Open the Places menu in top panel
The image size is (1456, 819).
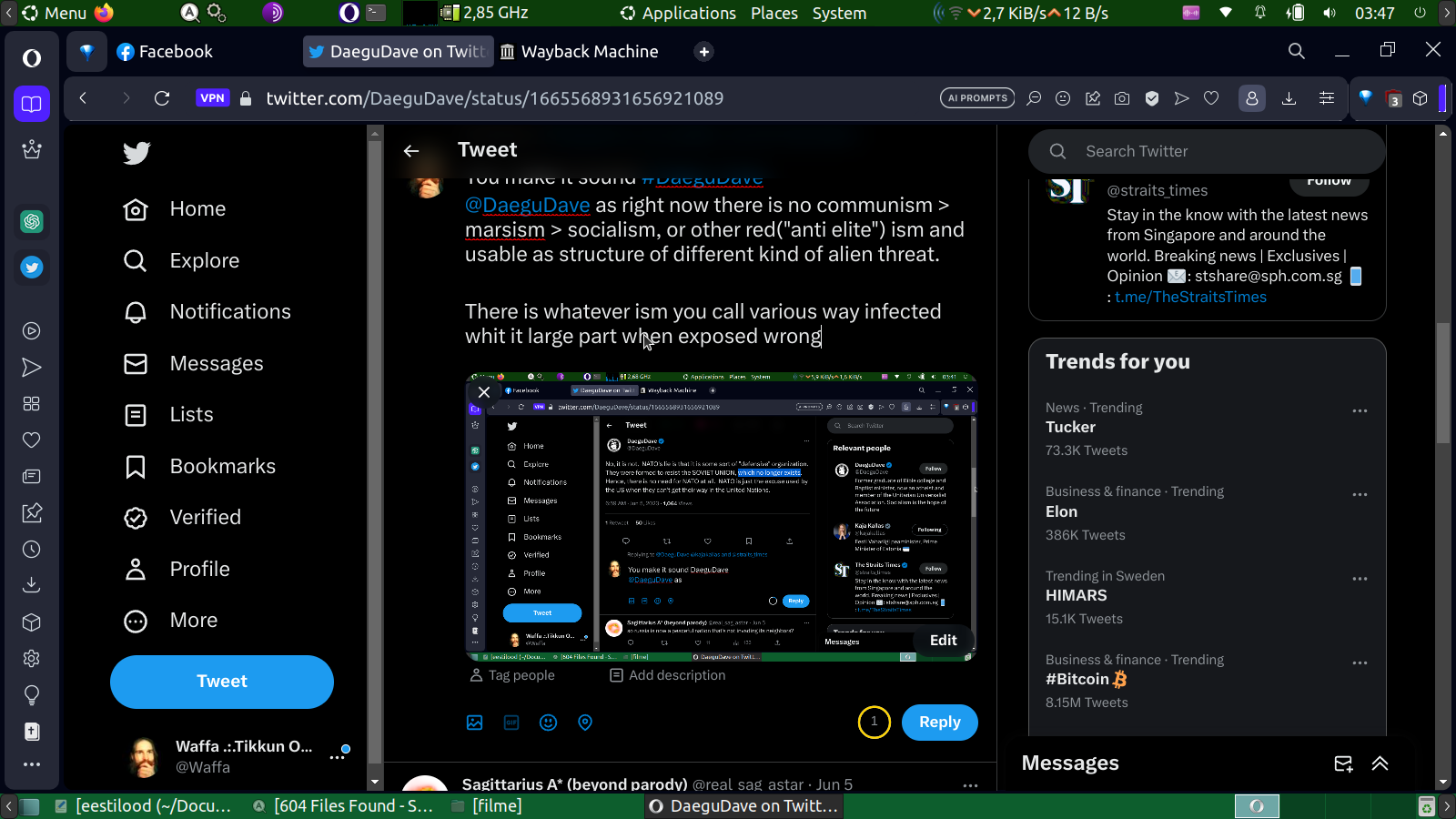click(x=774, y=13)
